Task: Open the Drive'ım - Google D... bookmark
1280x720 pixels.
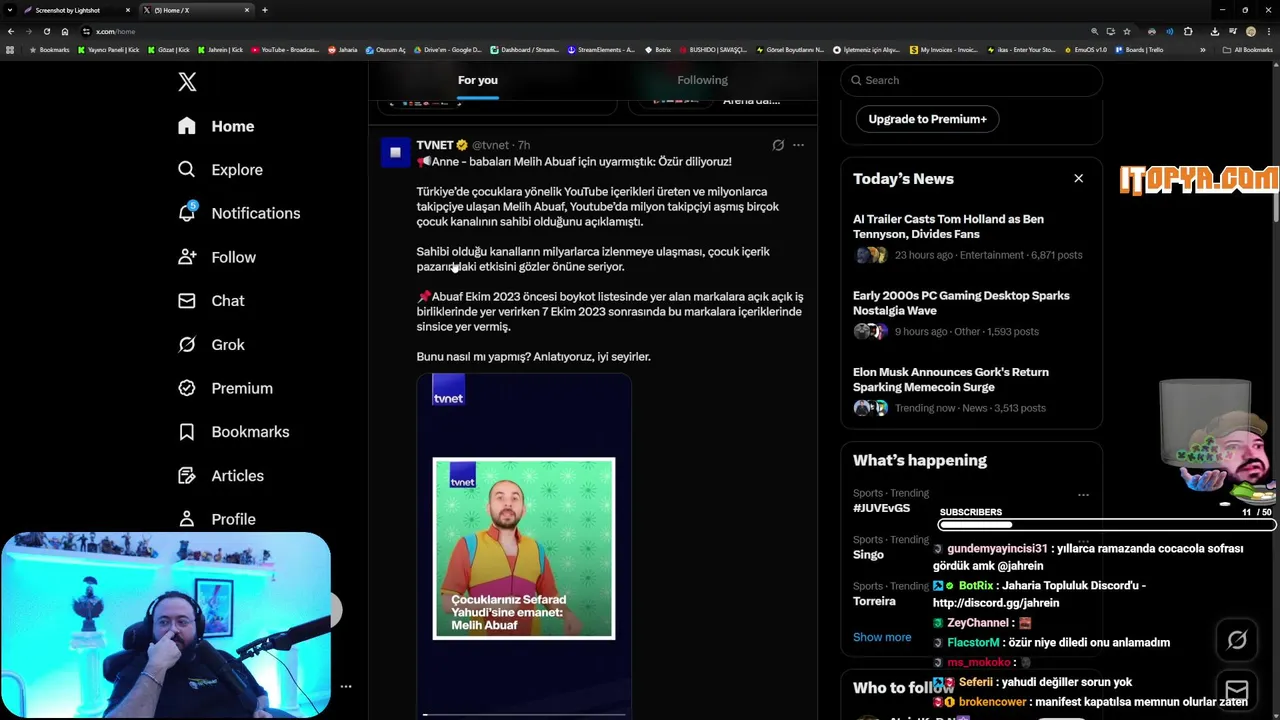Action: [447, 50]
